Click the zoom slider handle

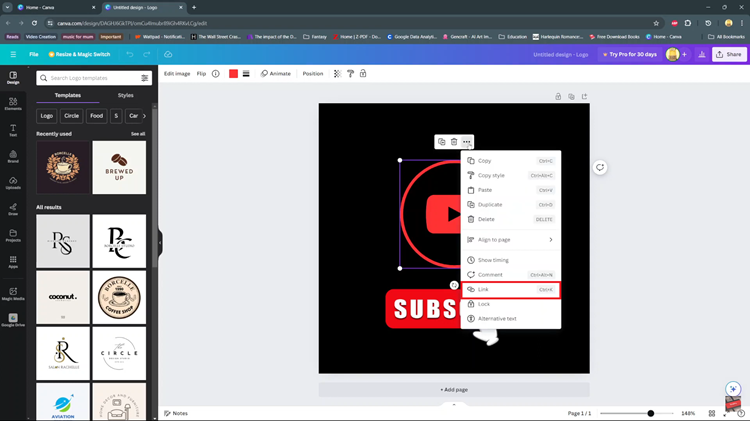[x=651, y=413]
